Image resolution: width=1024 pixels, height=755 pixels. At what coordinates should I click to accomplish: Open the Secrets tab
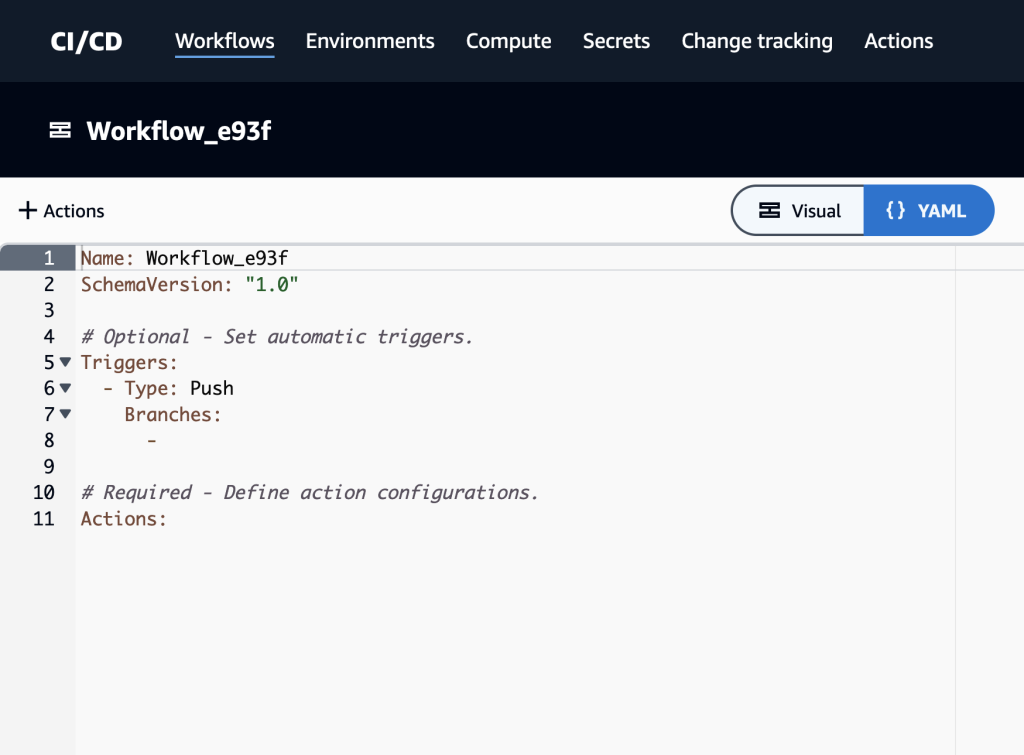(x=616, y=41)
